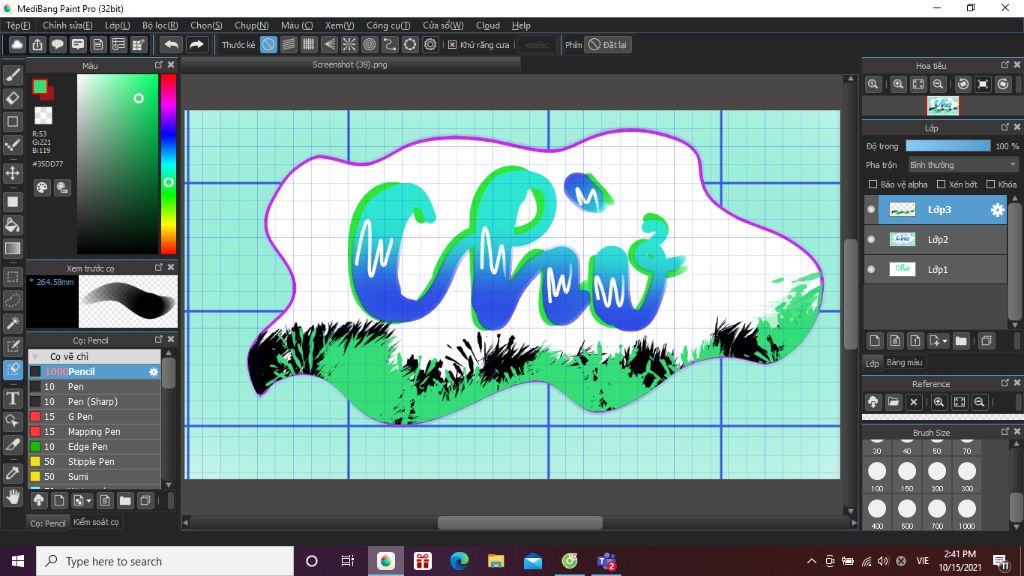Open folder icon in Reference panel
Screen dimensions: 1024x576
coord(893,402)
